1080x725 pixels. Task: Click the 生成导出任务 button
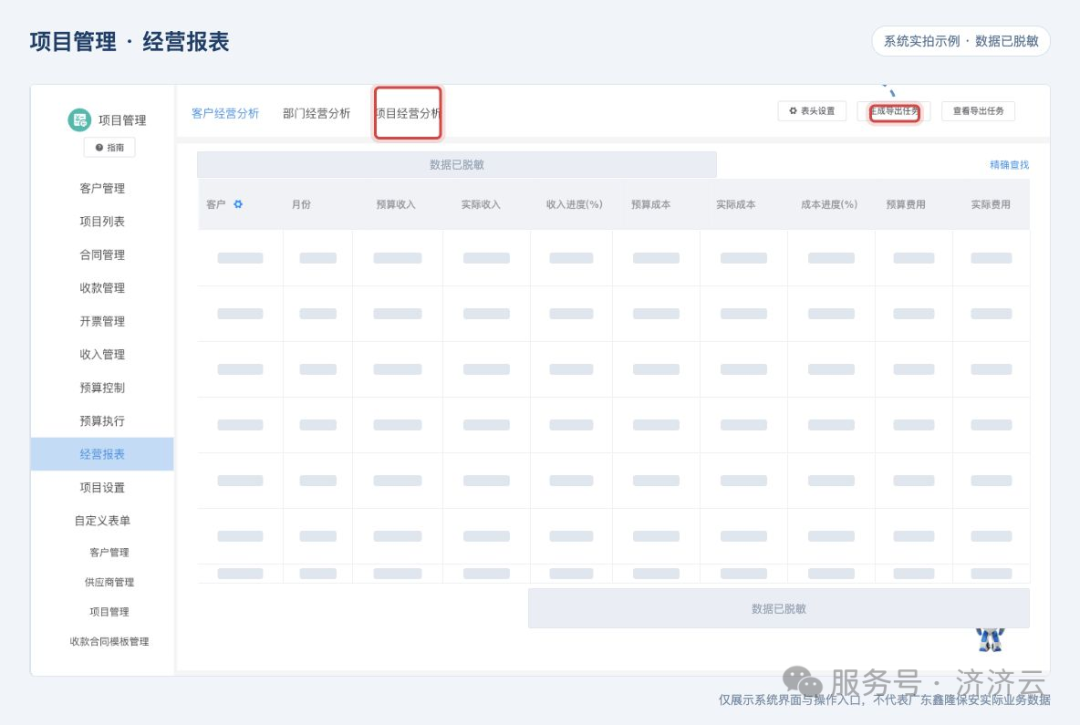pyautogui.click(x=894, y=111)
